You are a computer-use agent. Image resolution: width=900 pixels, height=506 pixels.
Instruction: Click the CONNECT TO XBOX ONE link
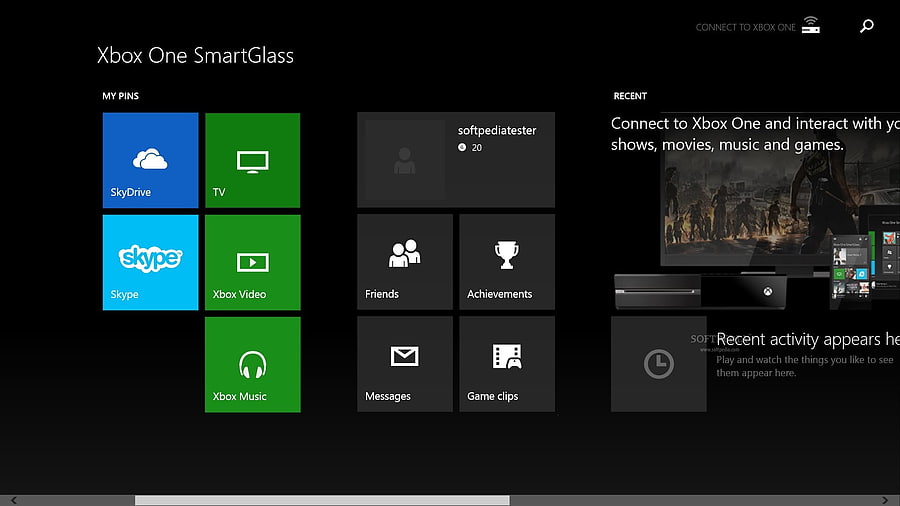(745, 28)
